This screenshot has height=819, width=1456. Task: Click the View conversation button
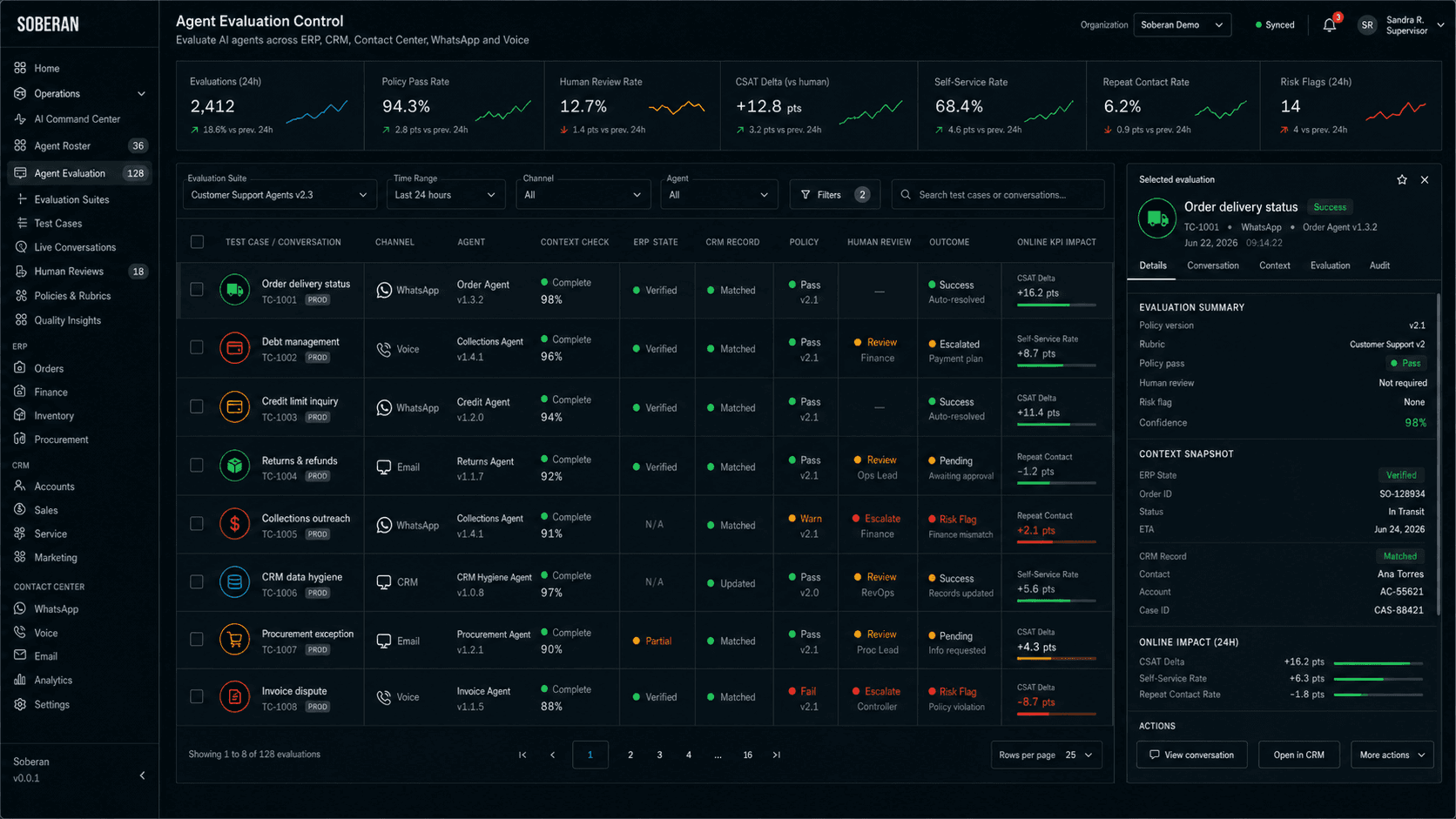1192,755
